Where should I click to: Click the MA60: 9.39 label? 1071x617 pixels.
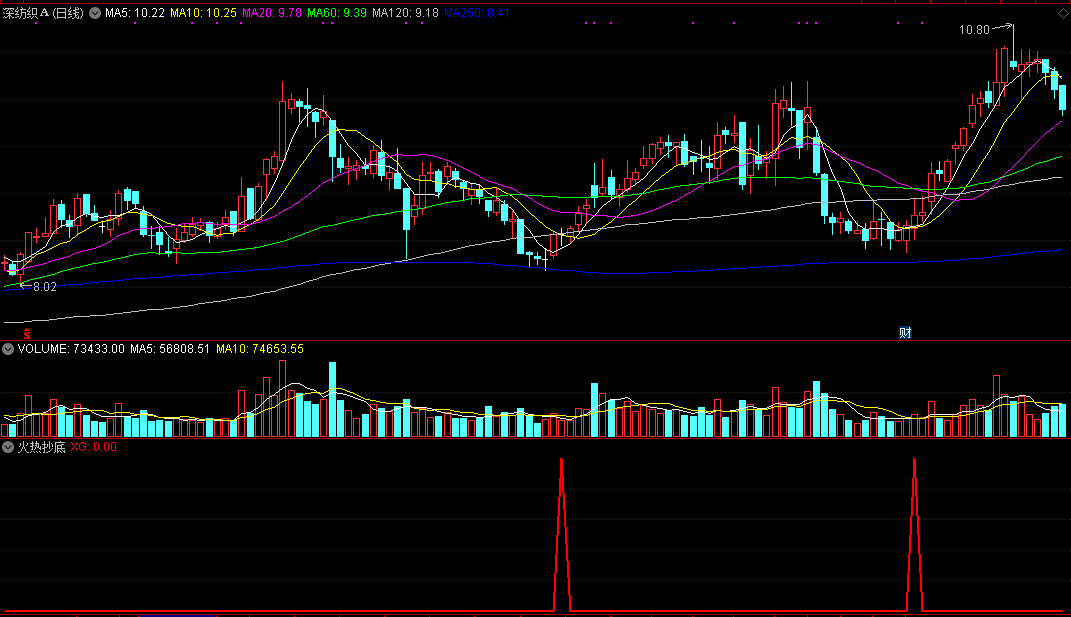pos(337,13)
